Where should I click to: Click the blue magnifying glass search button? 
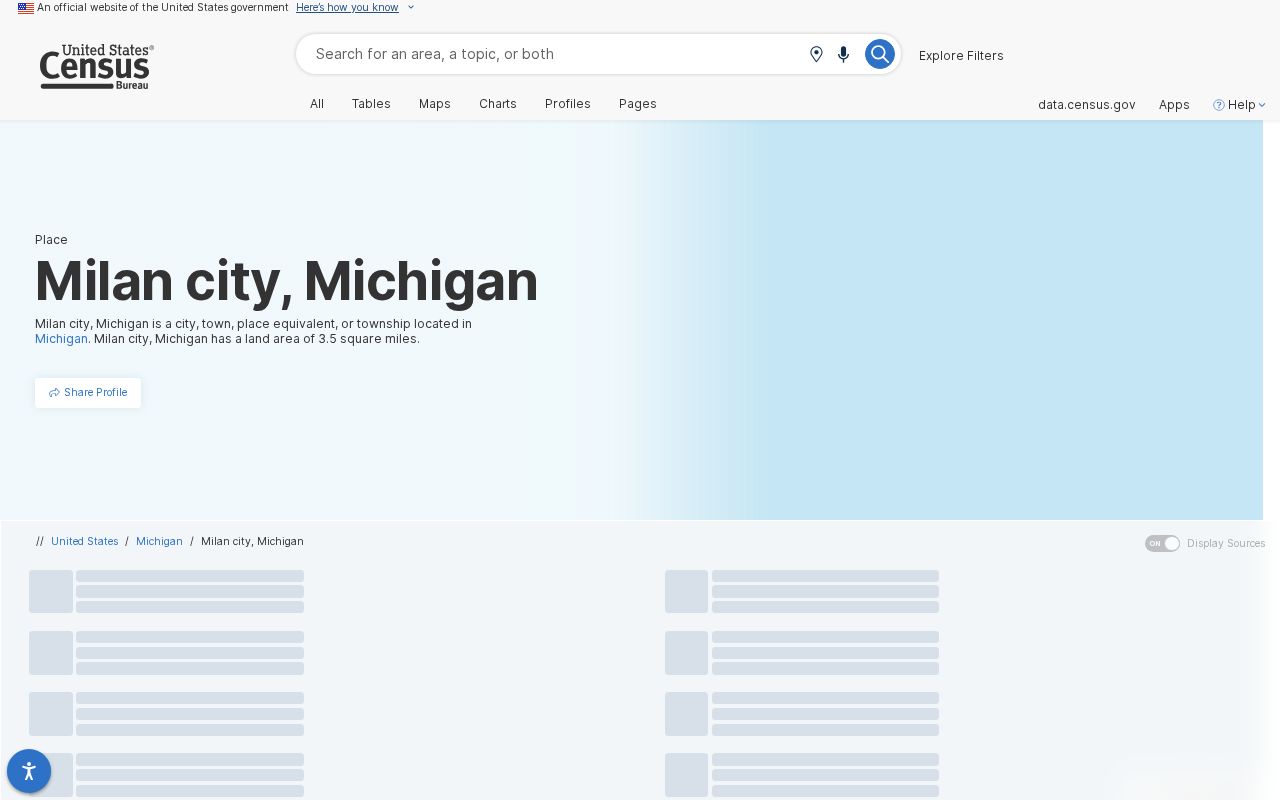(879, 54)
